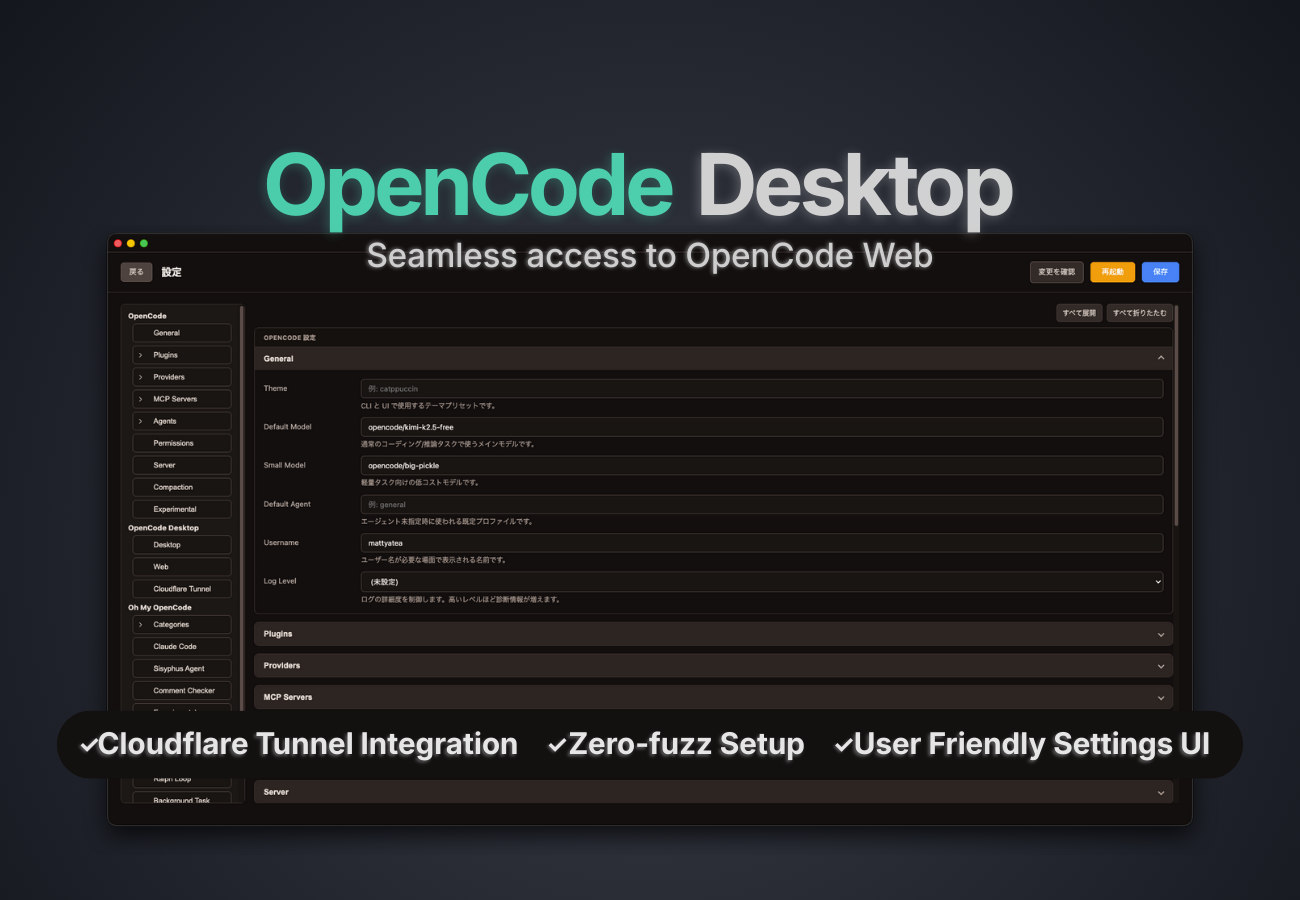
Task: Click the すべて展開 expand all button
Action: (x=1079, y=313)
